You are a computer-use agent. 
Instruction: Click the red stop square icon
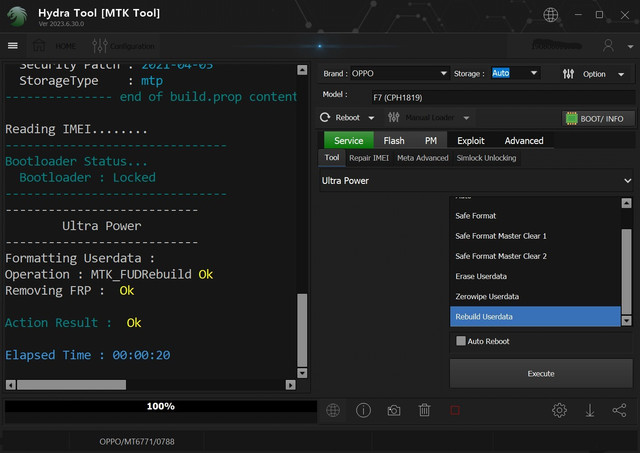455,411
